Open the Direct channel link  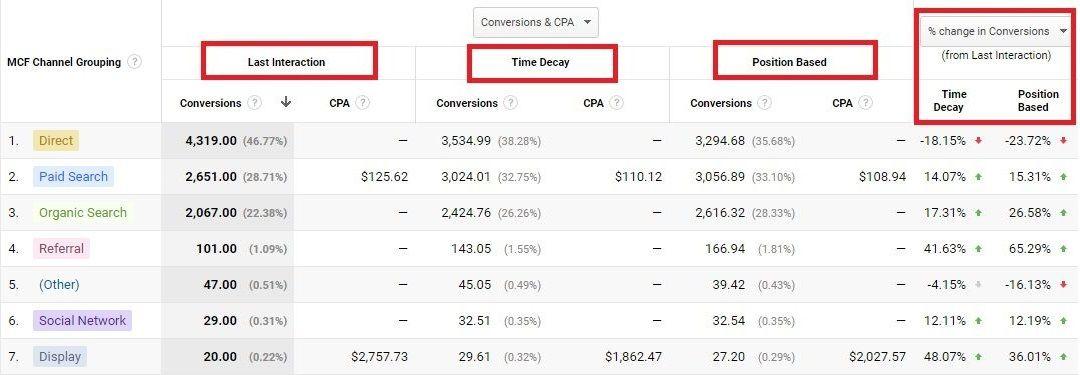56,141
